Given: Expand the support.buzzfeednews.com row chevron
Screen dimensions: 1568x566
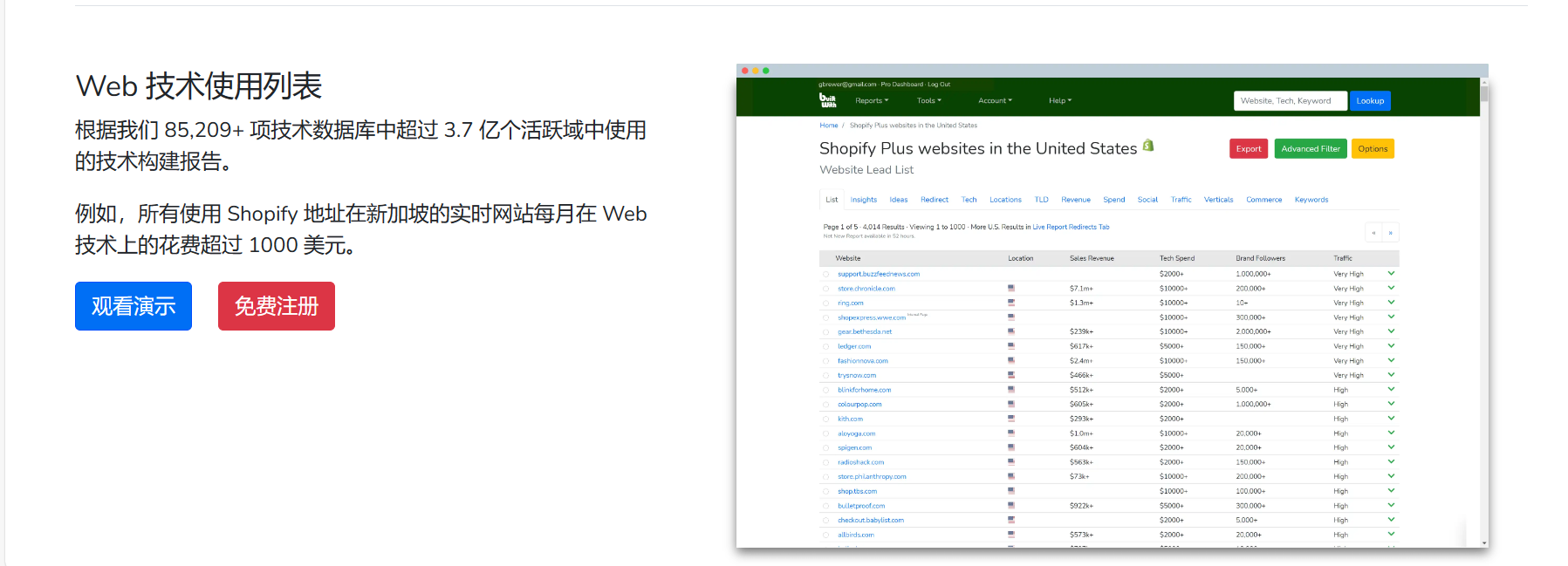Looking at the screenshot, I should (1391, 273).
